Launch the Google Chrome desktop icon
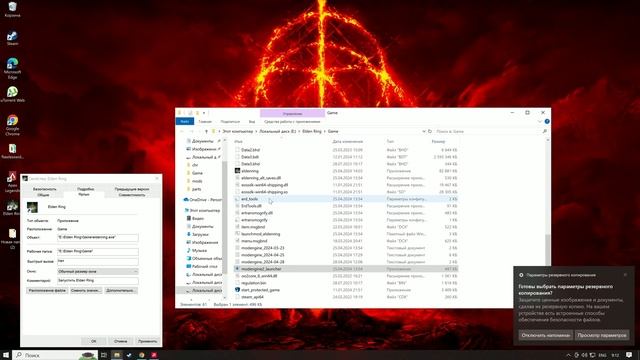The width and height of the screenshot is (640, 360). point(12,124)
